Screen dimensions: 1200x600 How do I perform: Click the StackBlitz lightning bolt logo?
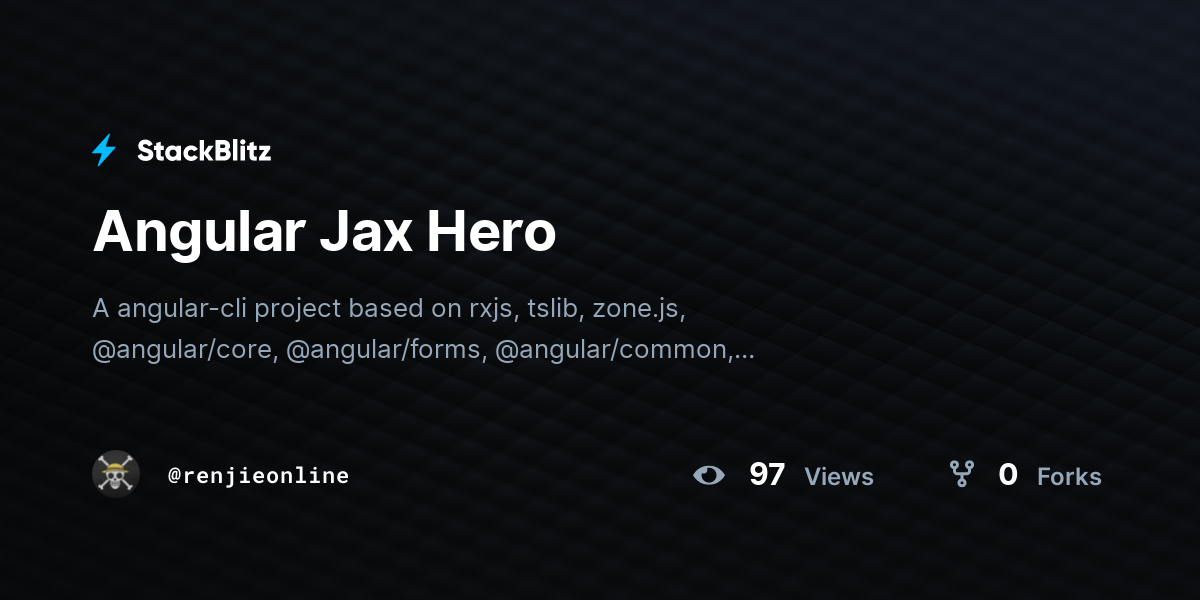click(x=104, y=151)
